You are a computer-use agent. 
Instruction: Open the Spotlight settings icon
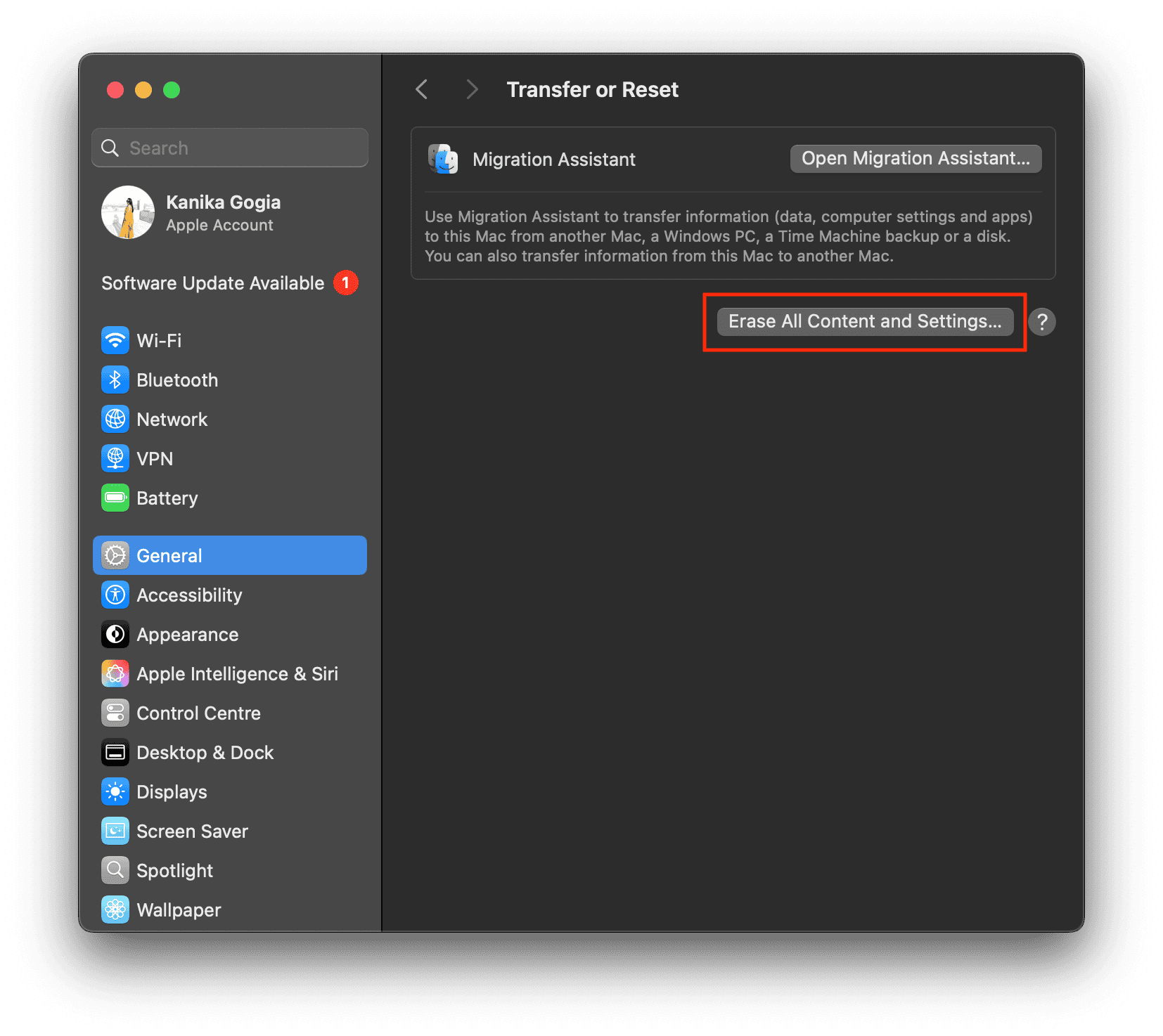[115, 871]
